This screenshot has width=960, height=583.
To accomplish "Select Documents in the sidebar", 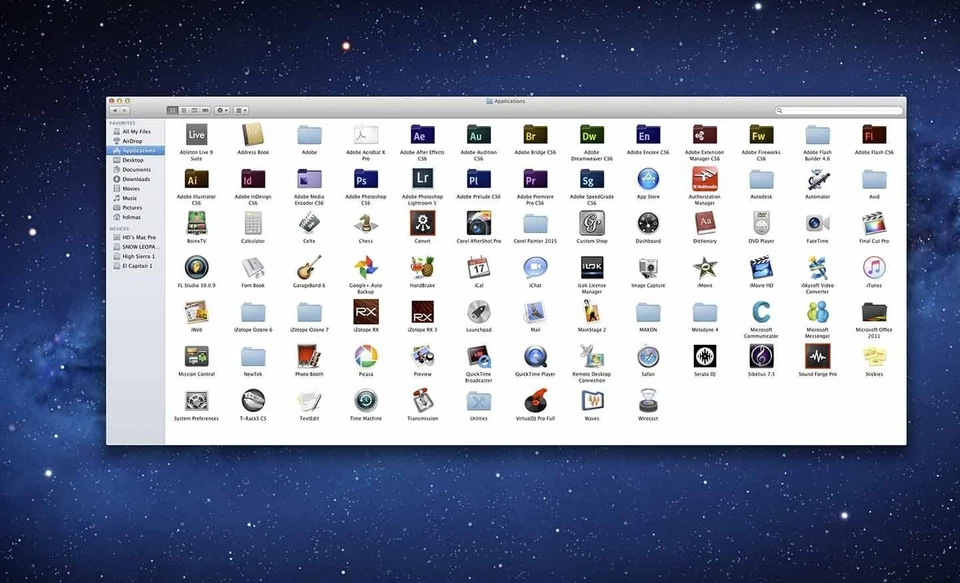I will (136, 169).
